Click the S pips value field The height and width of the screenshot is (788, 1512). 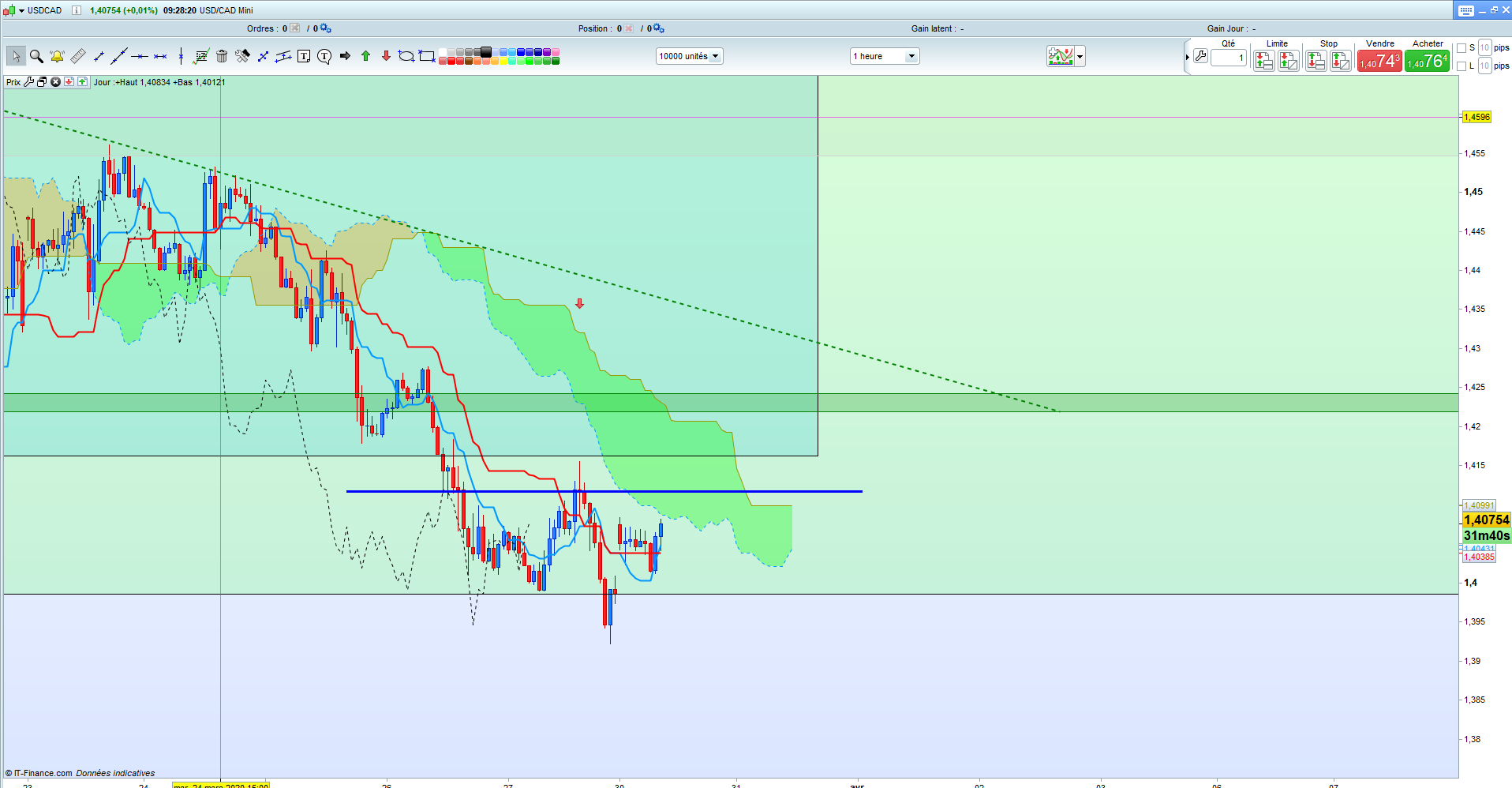pyautogui.click(x=1484, y=47)
